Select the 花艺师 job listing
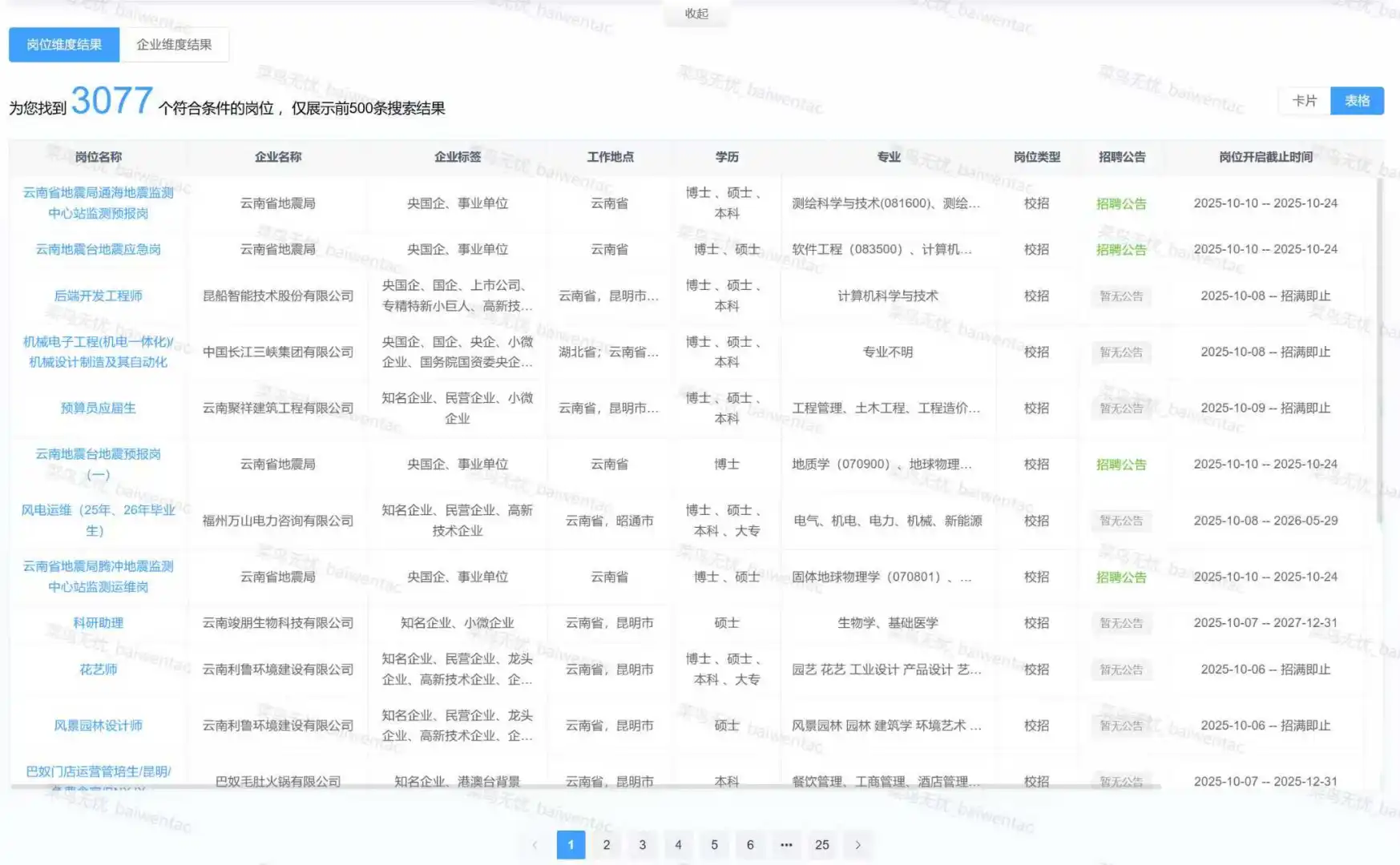The height and width of the screenshot is (865, 1400). pyautogui.click(x=99, y=670)
